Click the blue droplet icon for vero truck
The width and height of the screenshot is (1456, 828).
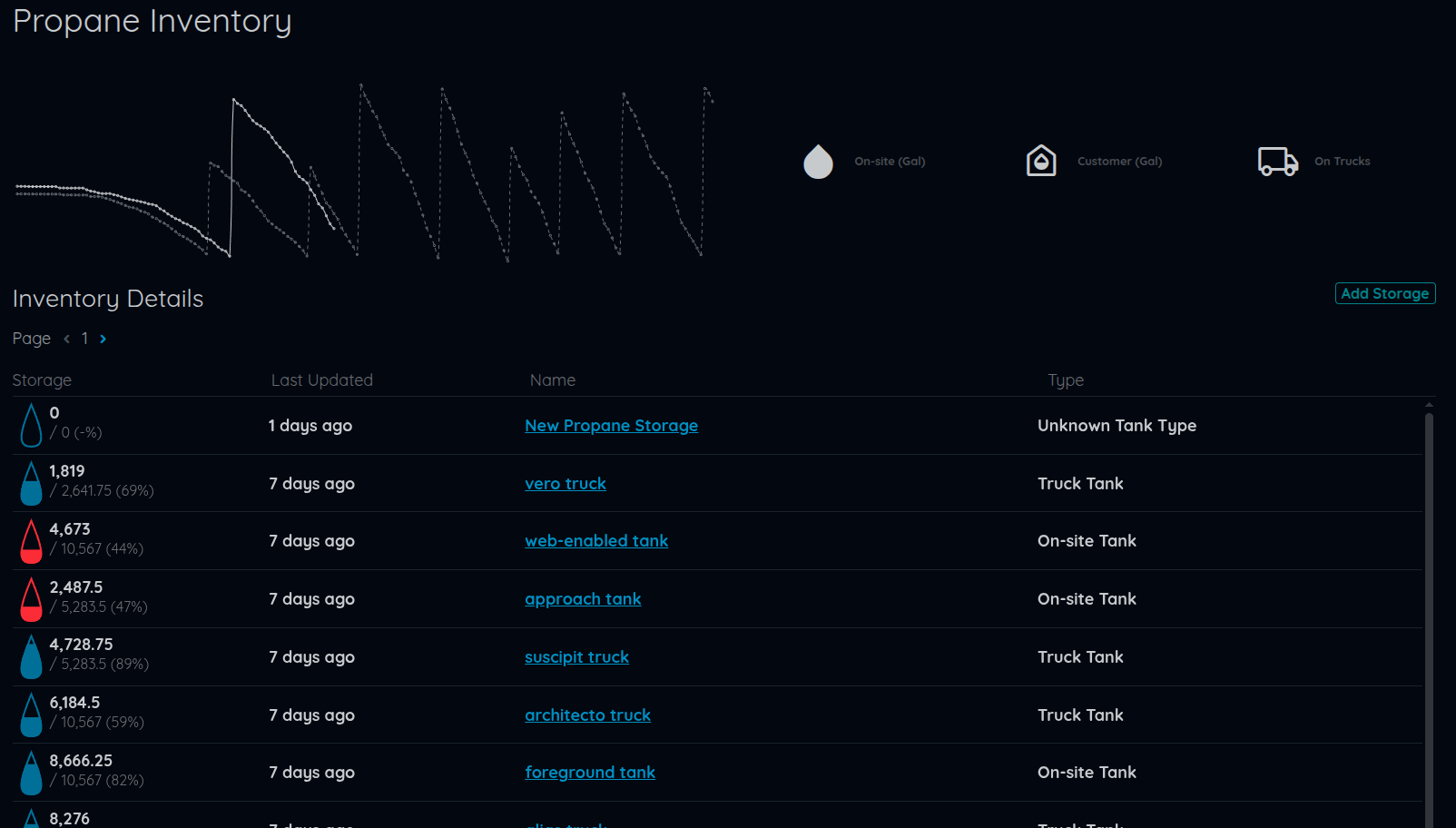point(32,484)
